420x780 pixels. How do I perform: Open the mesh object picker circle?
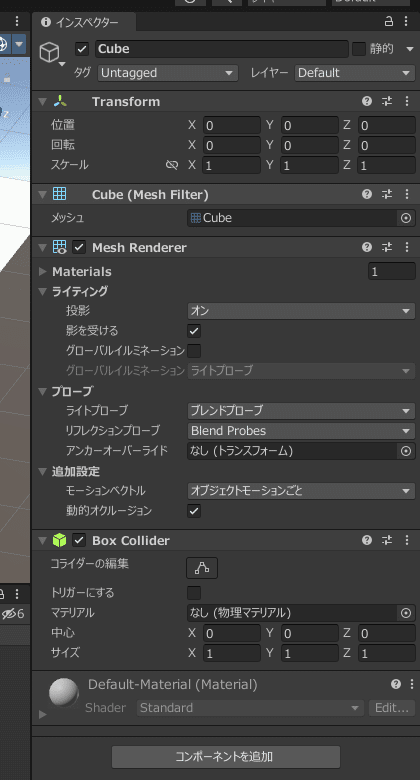pyautogui.click(x=406, y=218)
